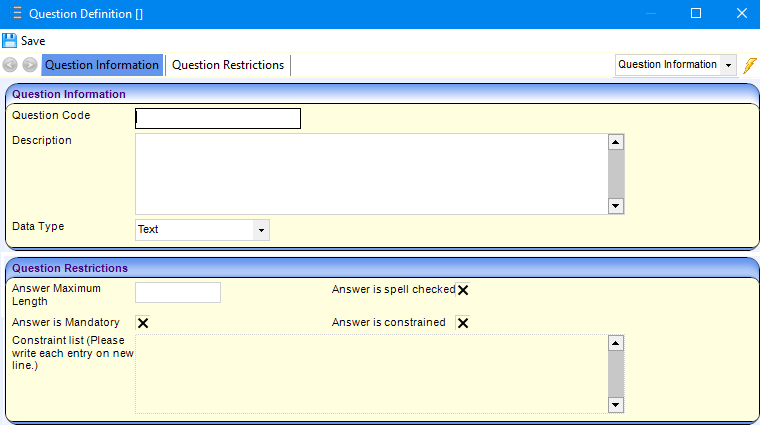Close the Question Definition window
The width and height of the screenshot is (760, 425).
tap(741, 13)
